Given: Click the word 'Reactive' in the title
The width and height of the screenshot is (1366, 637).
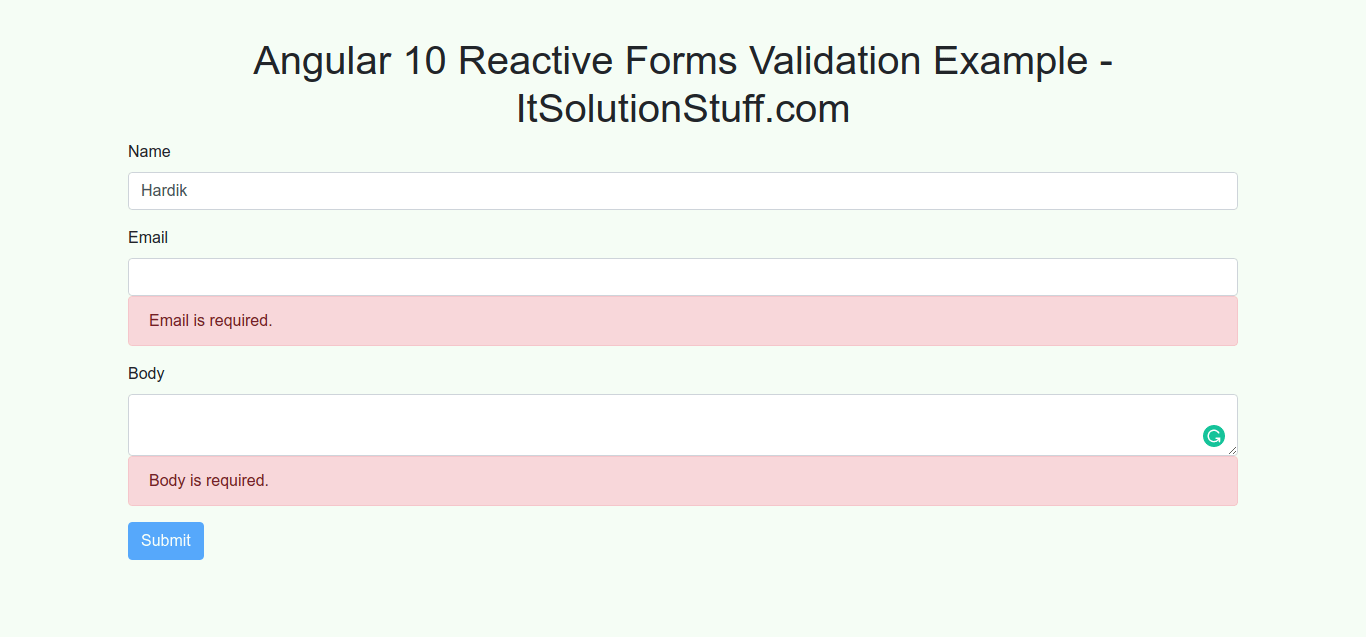Looking at the screenshot, I should point(535,61).
